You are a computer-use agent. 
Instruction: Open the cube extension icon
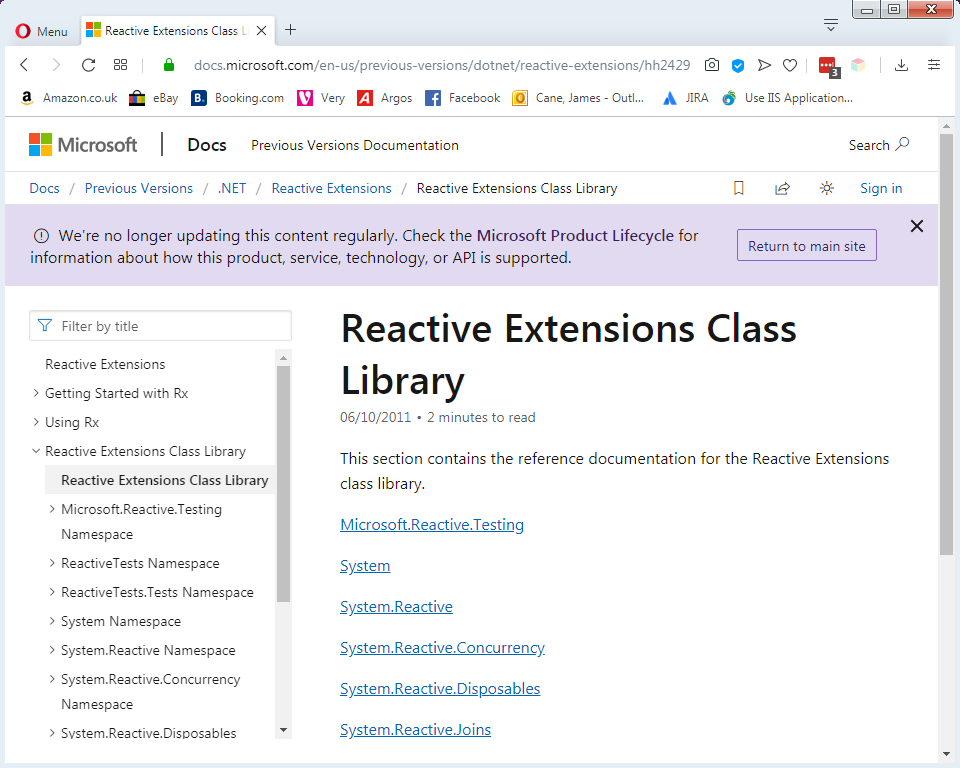click(858, 65)
